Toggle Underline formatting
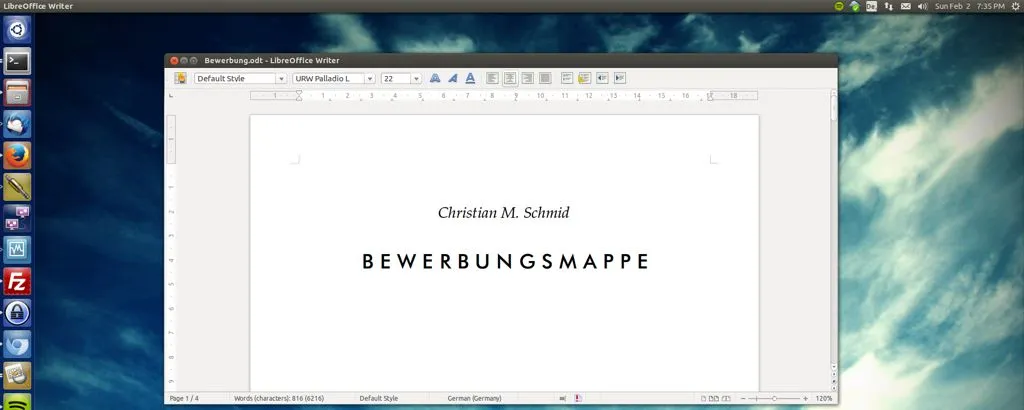The width and height of the screenshot is (1024, 410). coord(470,78)
